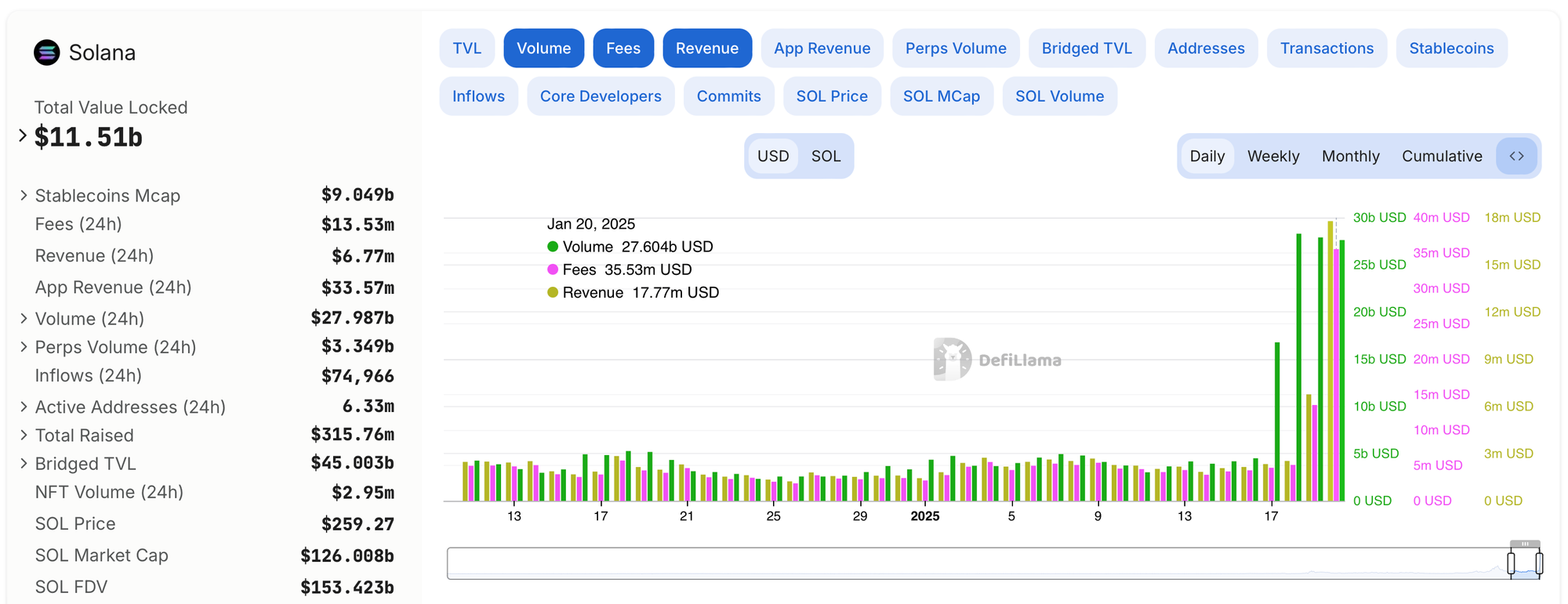Expand the Perps Volume (24h) row
1568x604 pixels.
click(x=24, y=346)
